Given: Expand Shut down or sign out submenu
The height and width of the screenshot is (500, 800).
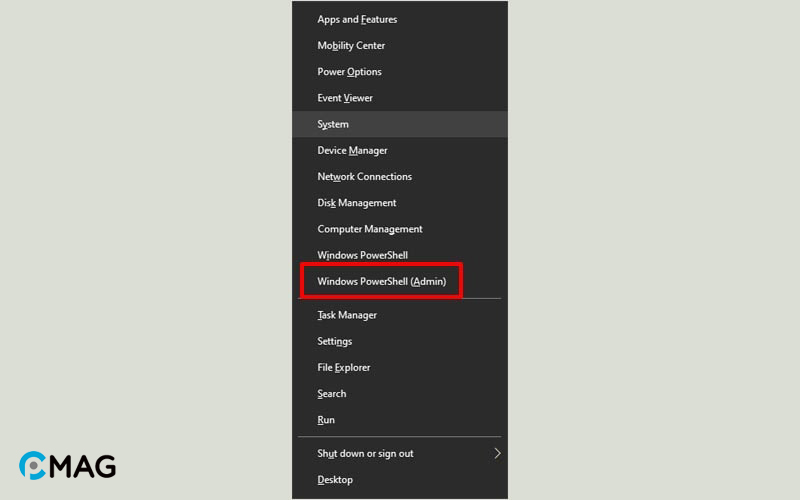Looking at the screenshot, I should click(399, 454).
